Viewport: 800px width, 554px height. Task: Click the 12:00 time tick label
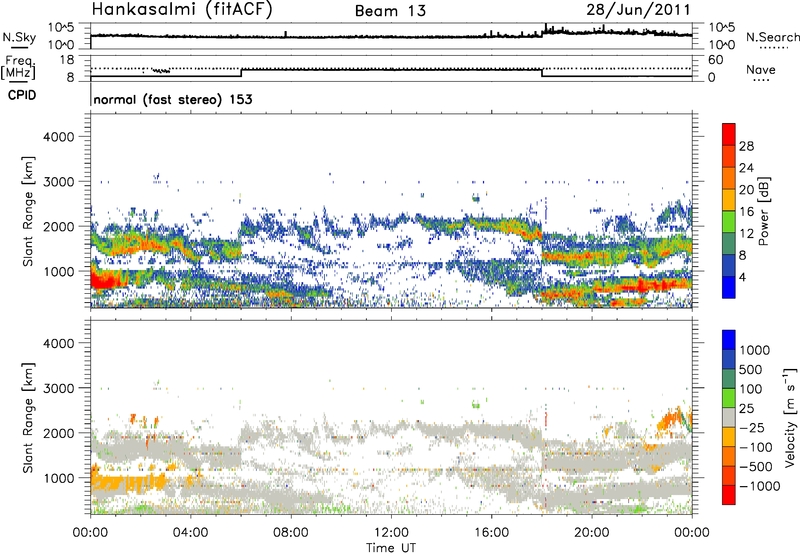(391, 533)
